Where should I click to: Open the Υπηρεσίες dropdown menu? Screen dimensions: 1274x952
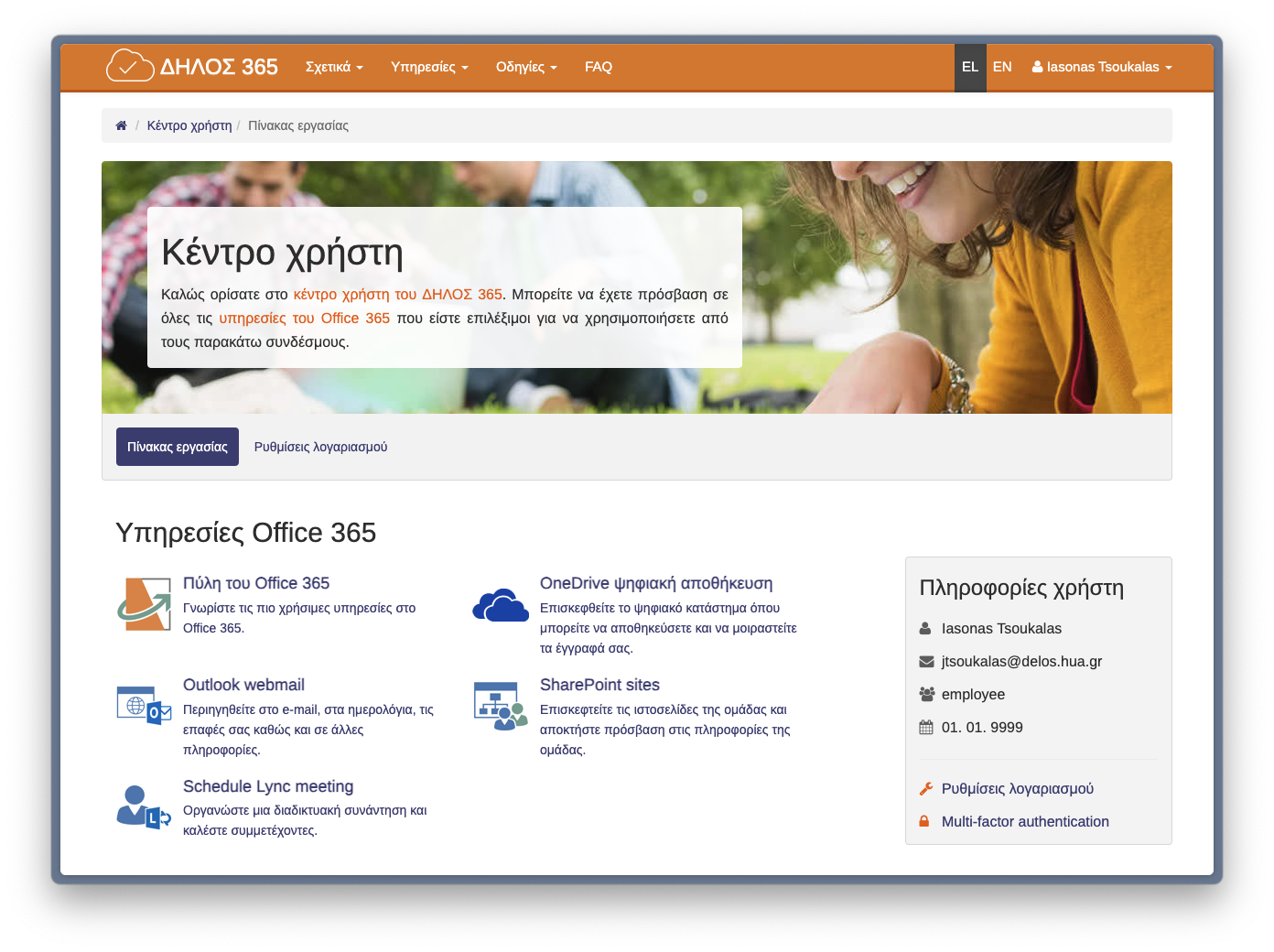pos(429,67)
